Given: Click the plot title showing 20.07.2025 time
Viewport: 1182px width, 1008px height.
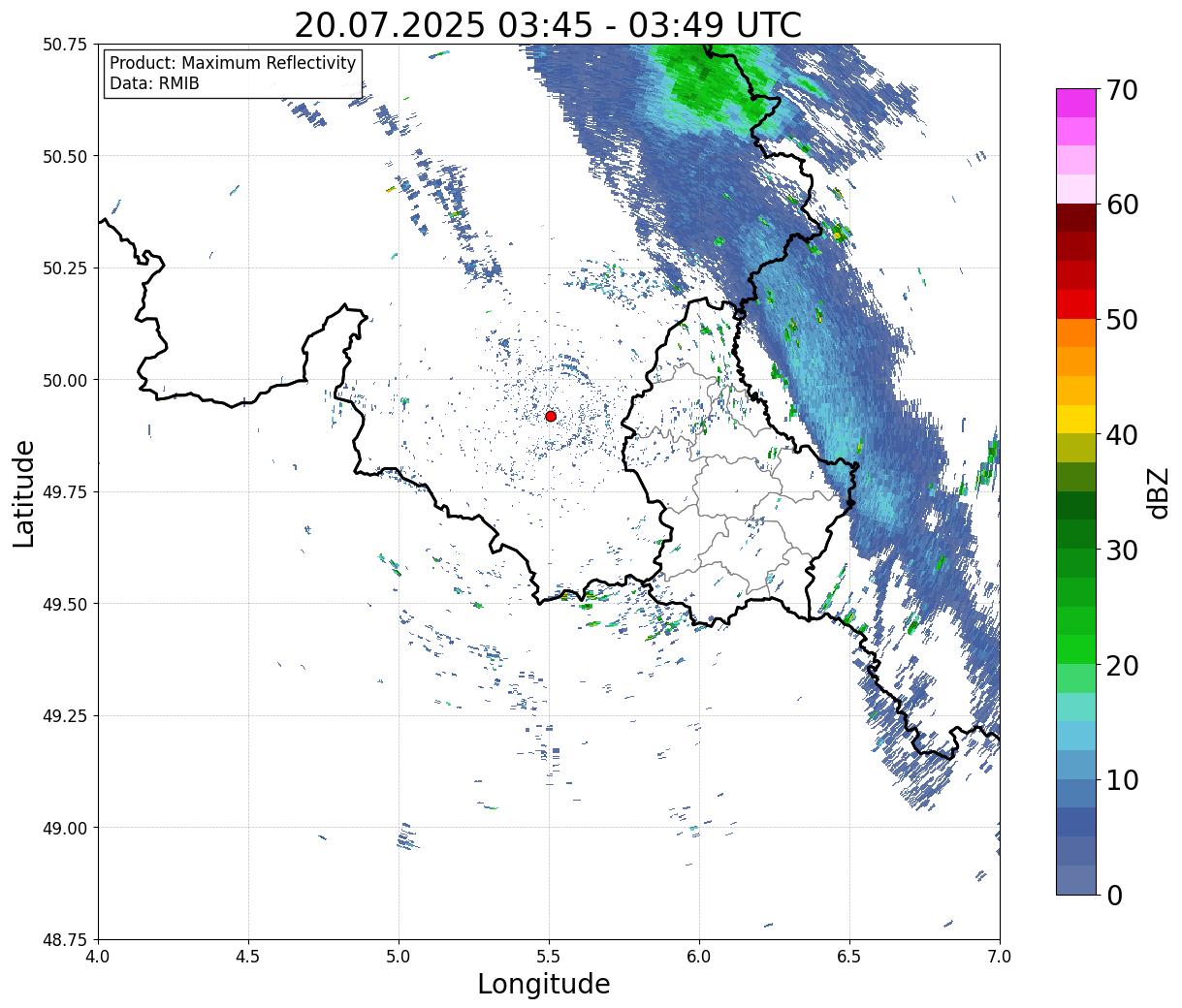Looking at the screenshot, I should 548,25.
